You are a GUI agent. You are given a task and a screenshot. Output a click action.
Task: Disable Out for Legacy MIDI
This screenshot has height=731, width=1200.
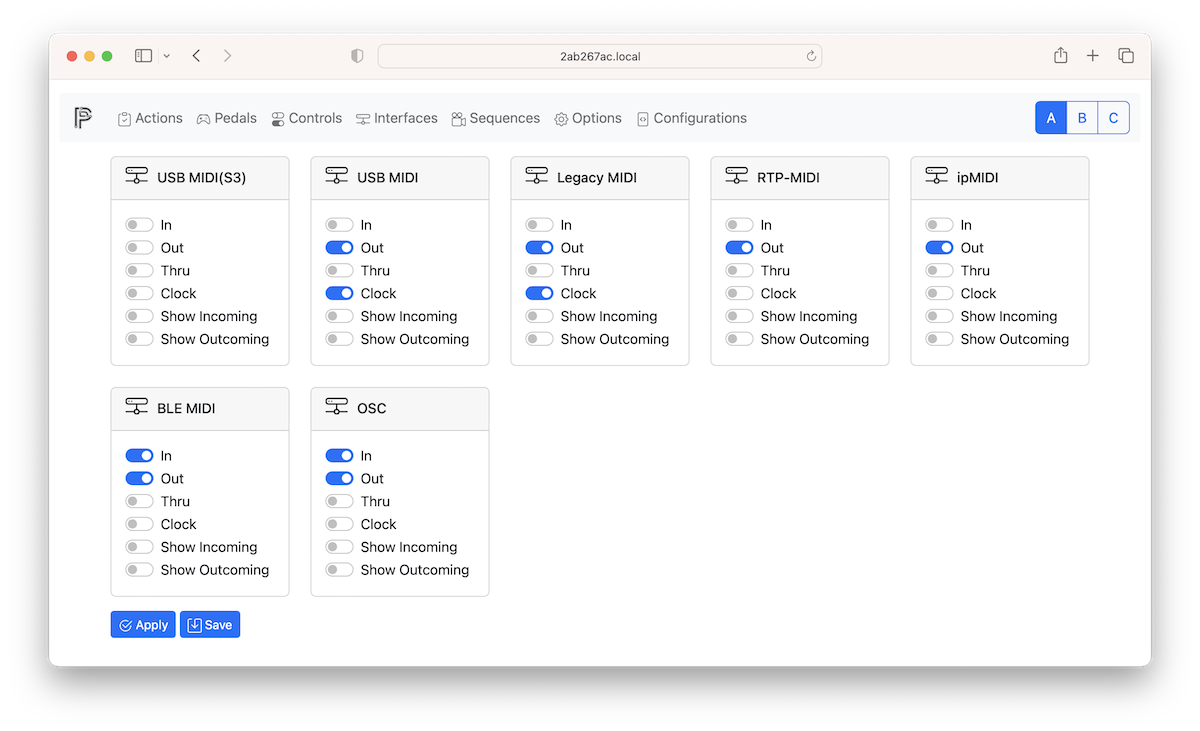click(539, 248)
